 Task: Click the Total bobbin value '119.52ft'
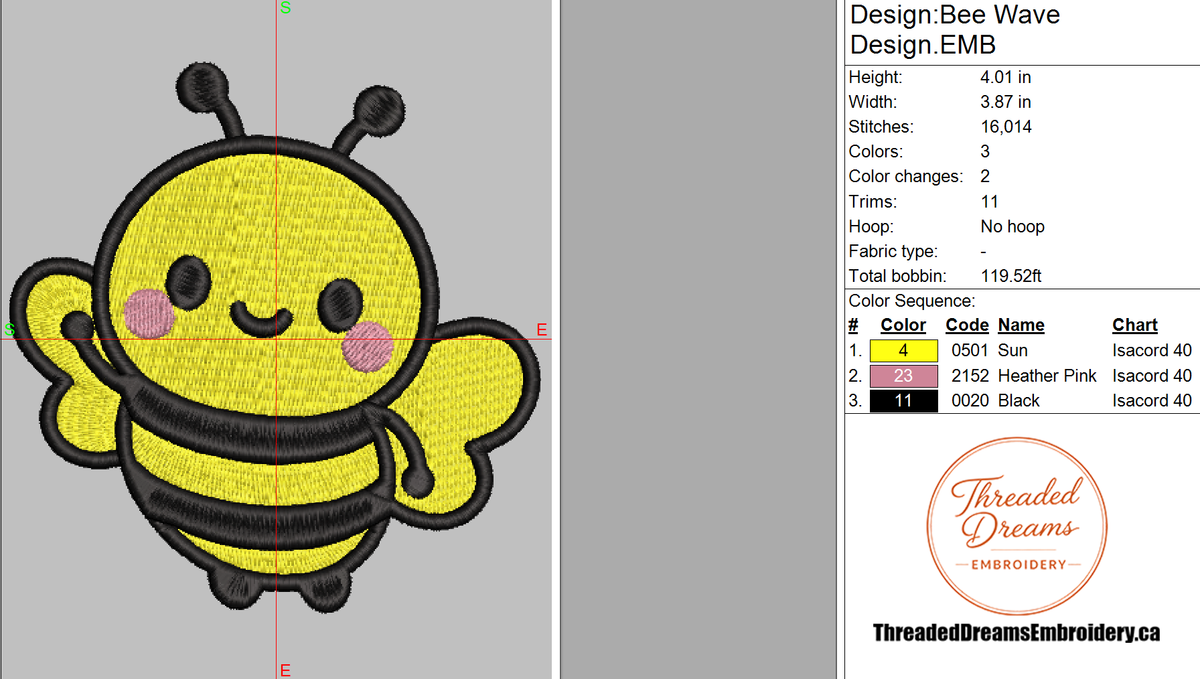1011,276
